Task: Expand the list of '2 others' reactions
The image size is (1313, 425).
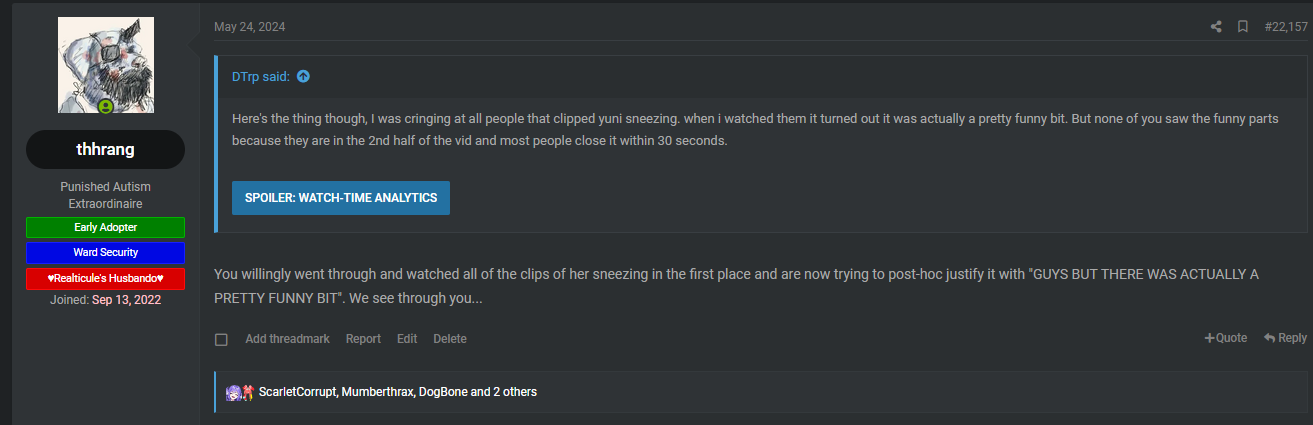Action: pyautogui.click(x=515, y=392)
